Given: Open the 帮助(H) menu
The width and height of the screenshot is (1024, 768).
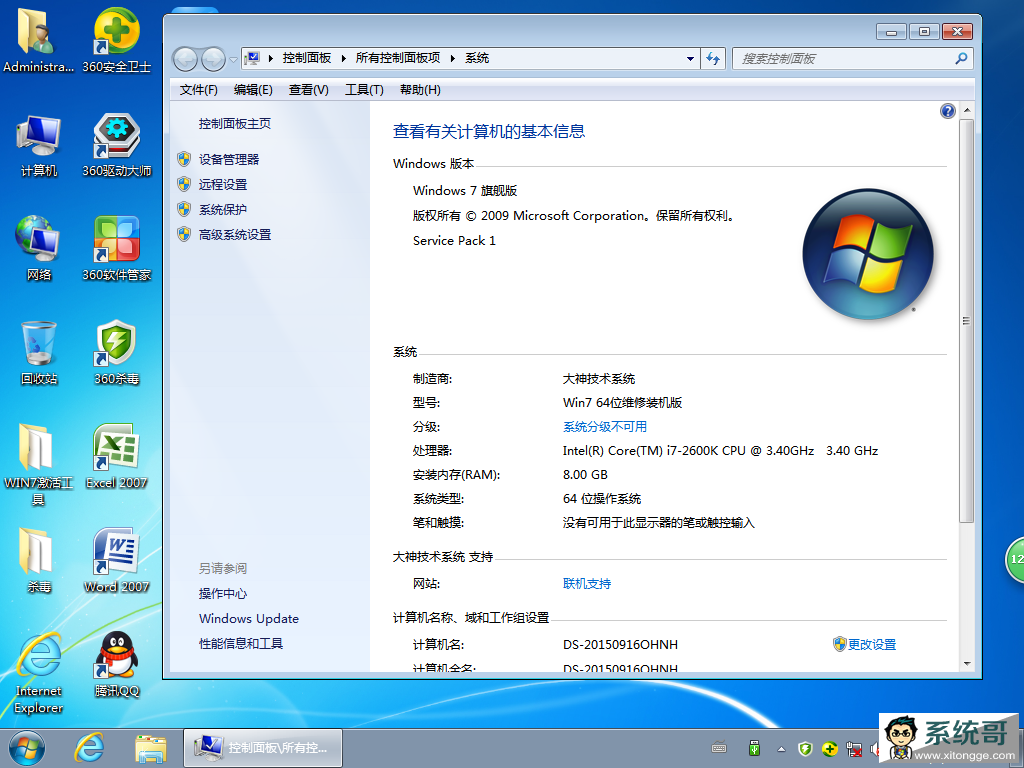Looking at the screenshot, I should click(420, 89).
